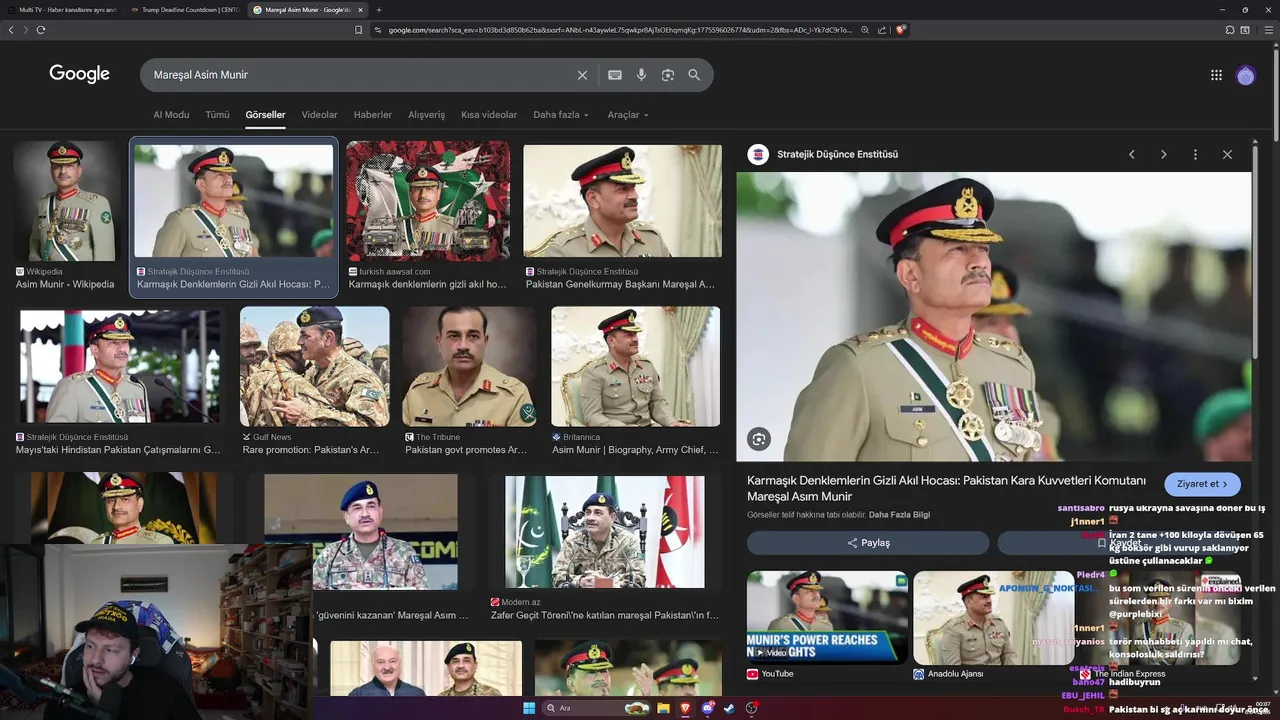Search inside the image with Lens overlay icon
Screen dimensions: 1280x720
[x=759, y=439]
